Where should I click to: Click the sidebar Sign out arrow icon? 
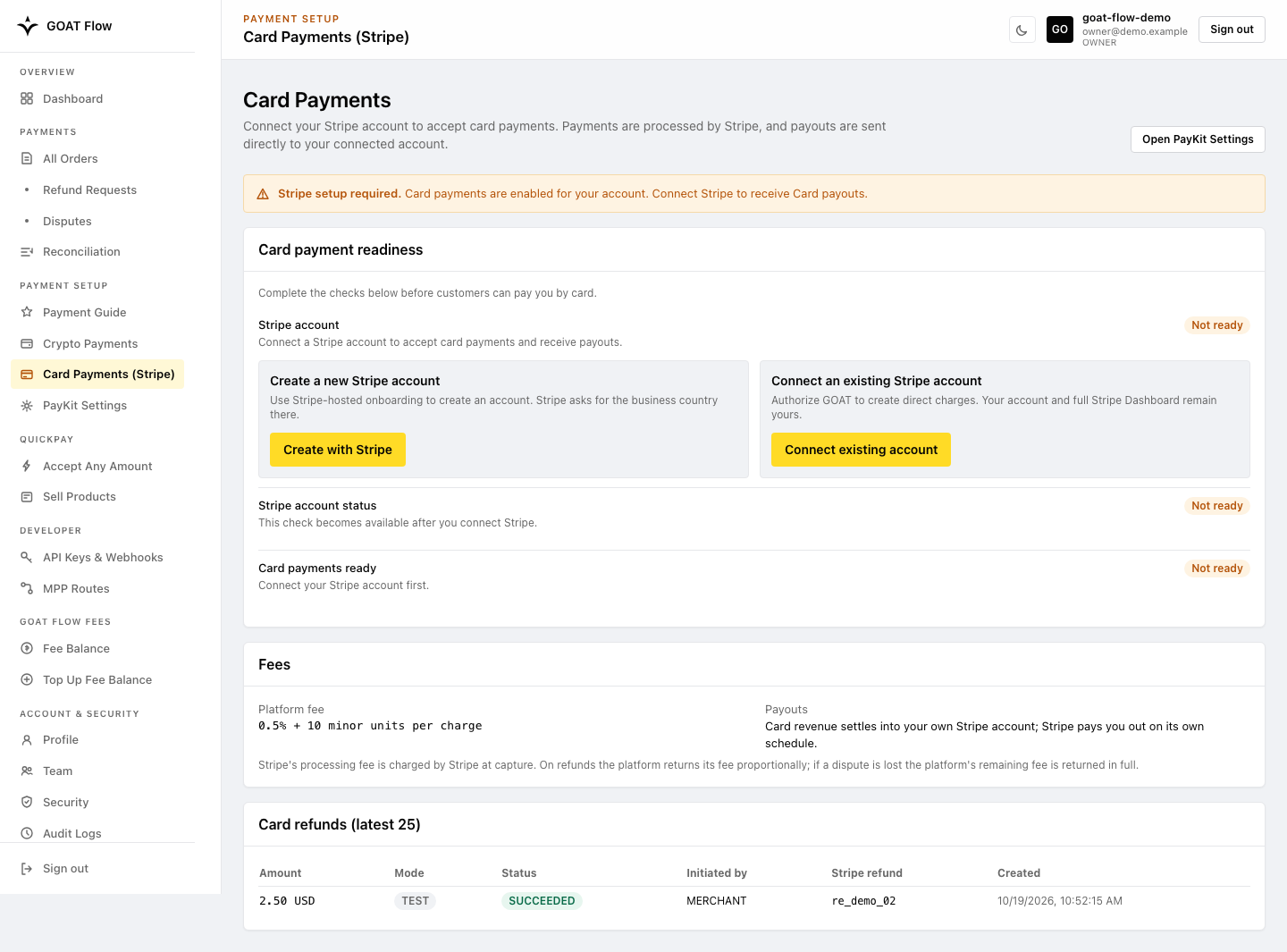[27, 869]
